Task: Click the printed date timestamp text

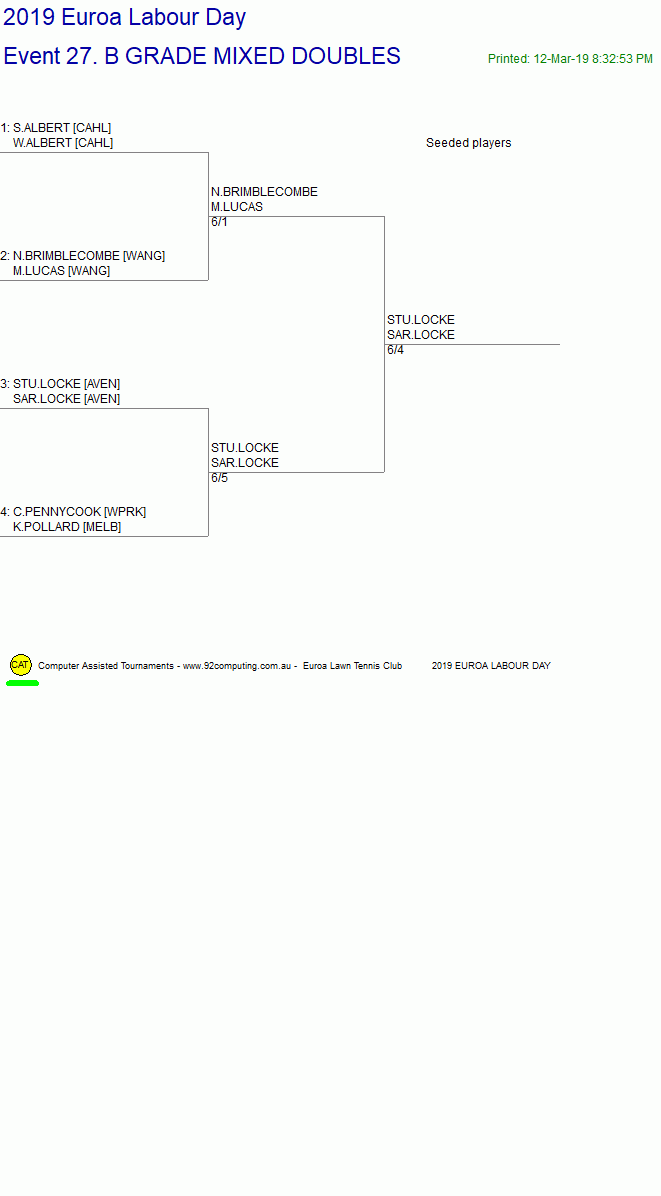Action: click(x=570, y=59)
